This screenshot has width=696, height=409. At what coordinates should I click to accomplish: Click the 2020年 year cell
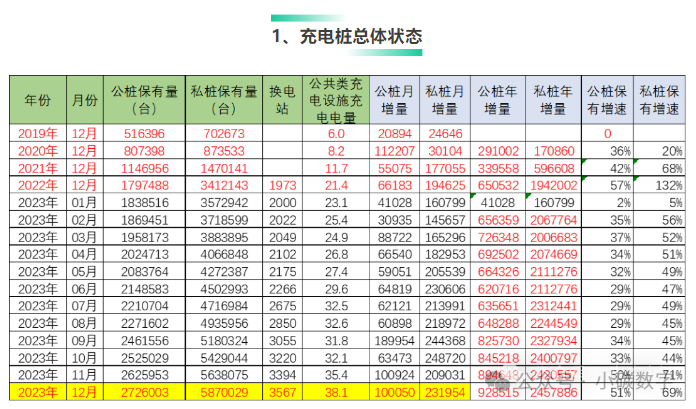38,151
